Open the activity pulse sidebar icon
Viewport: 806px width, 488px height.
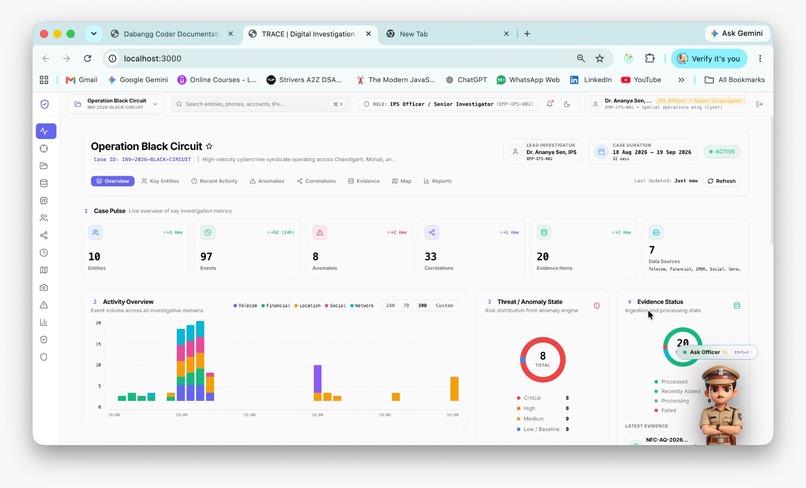pos(46,131)
